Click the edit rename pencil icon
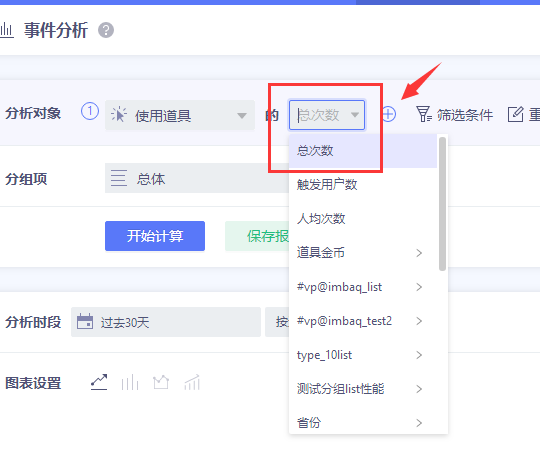This screenshot has width=540, height=455. [516, 114]
